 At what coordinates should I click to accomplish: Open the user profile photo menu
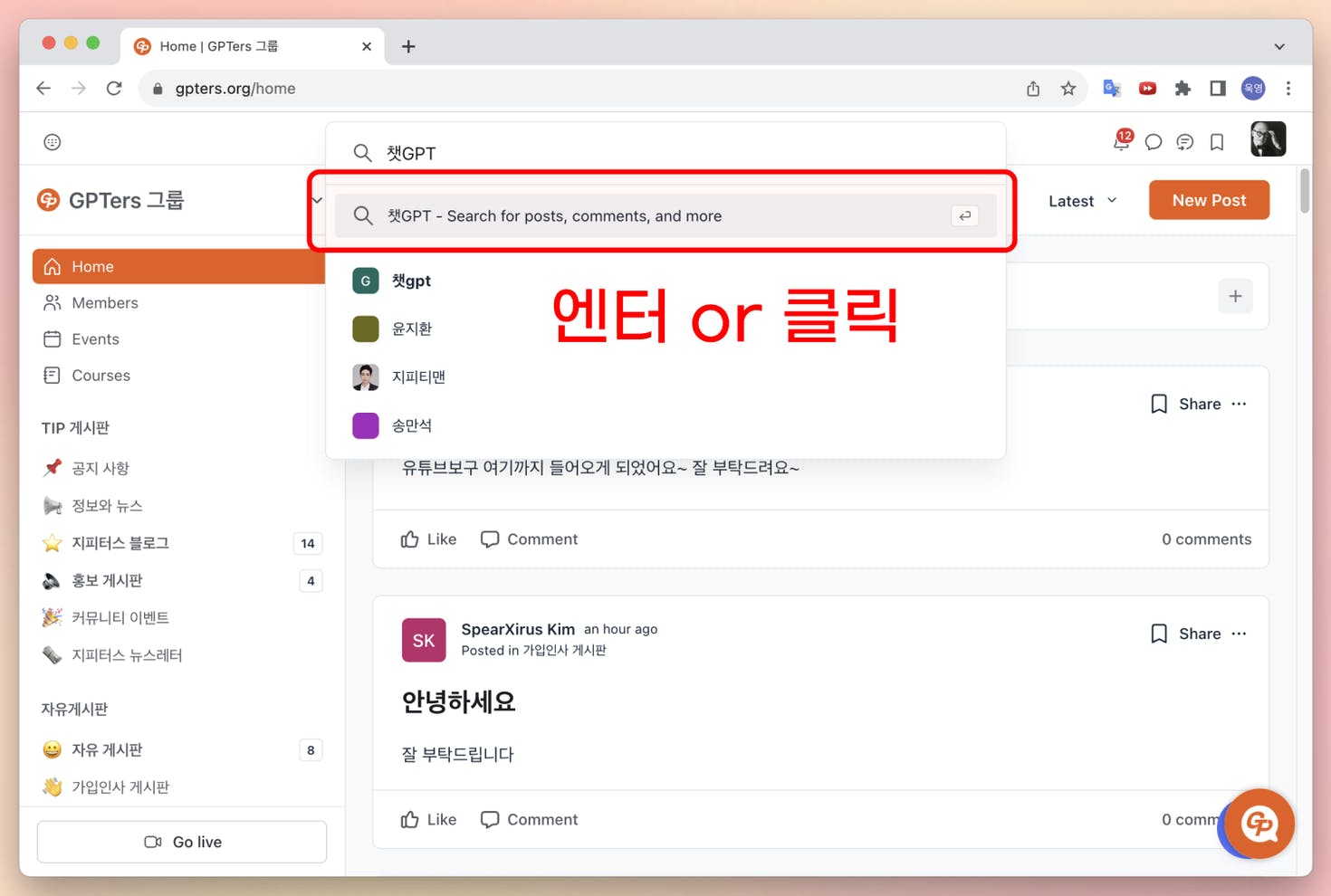pos(1268,139)
